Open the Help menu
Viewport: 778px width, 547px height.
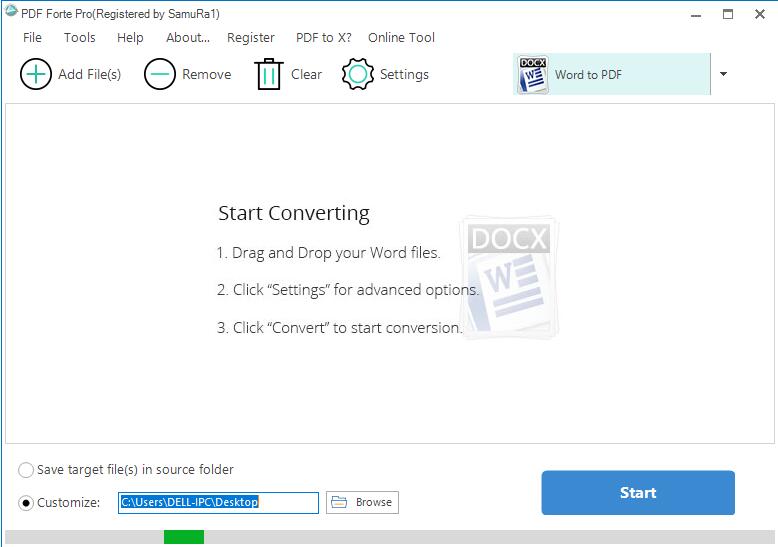pos(130,38)
